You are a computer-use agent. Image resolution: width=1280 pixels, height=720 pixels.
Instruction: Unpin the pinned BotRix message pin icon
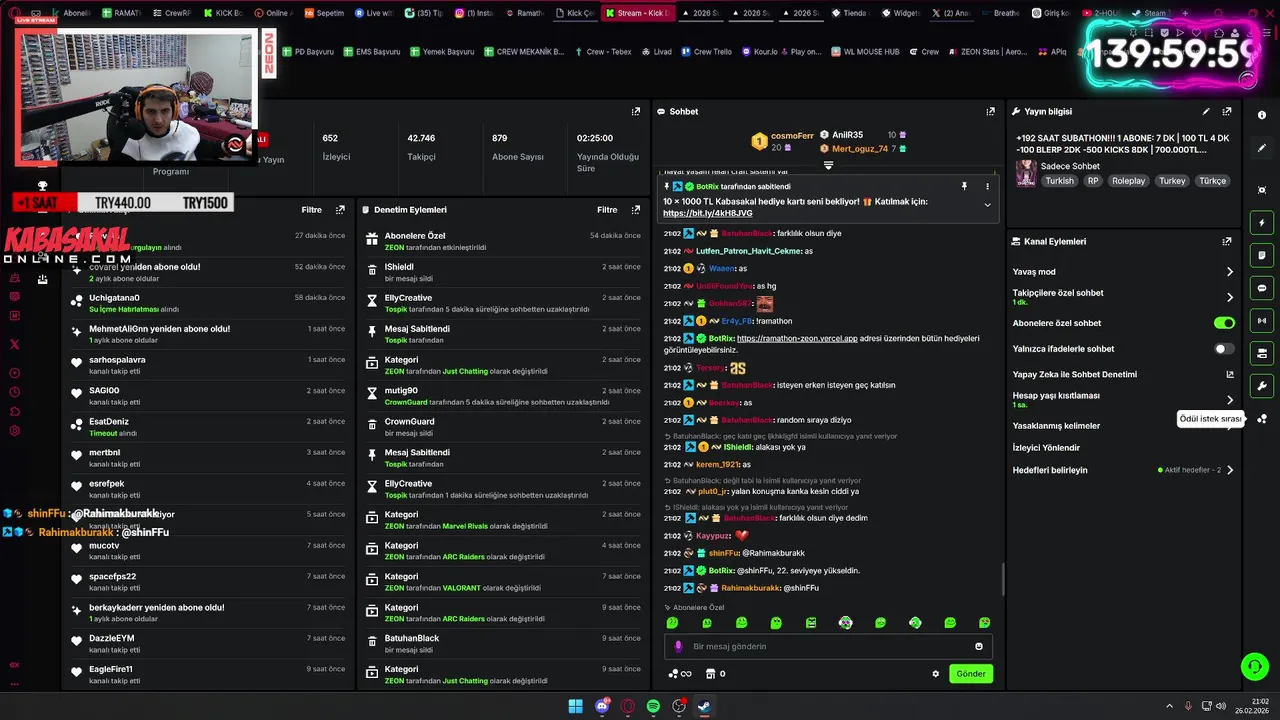[964, 187]
